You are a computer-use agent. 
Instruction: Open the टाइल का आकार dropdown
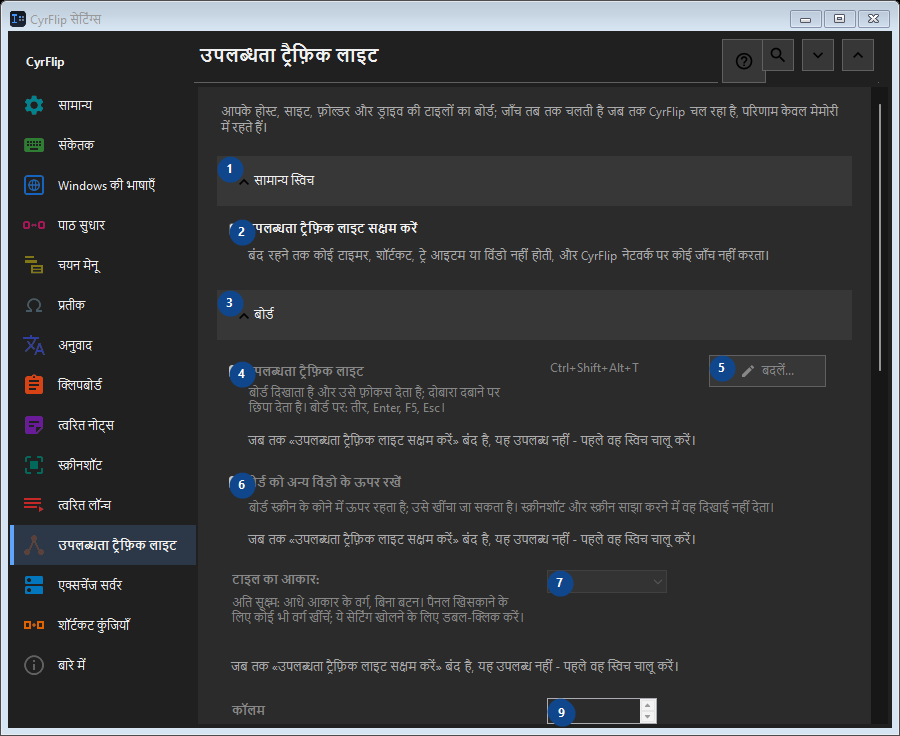coord(607,582)
